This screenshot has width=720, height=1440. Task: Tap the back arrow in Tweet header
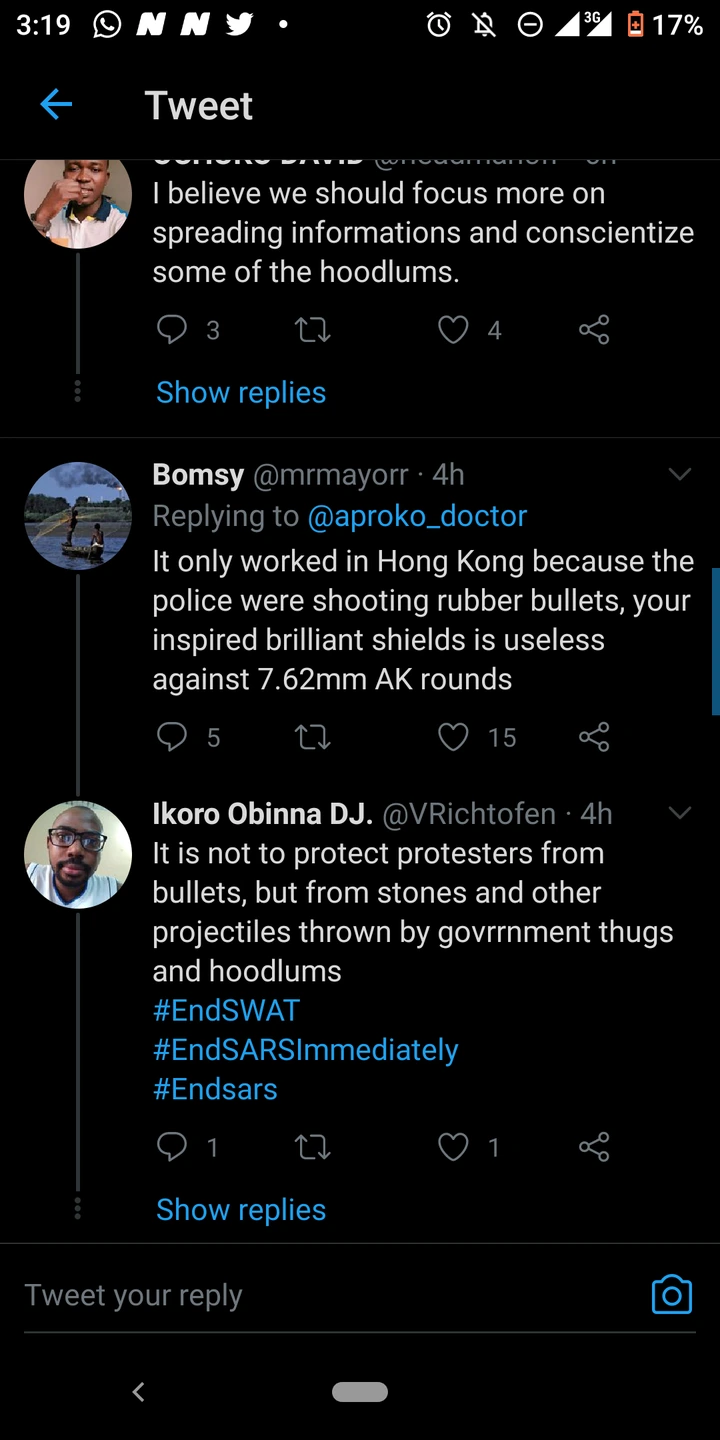tap(56, 104)
